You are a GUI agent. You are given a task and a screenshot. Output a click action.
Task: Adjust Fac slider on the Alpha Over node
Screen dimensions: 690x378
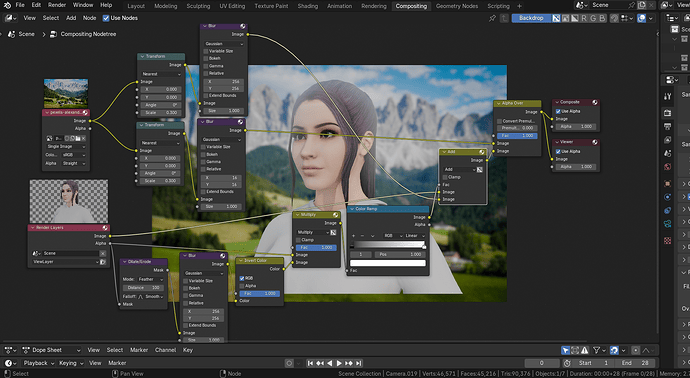[x=517, y=136]
